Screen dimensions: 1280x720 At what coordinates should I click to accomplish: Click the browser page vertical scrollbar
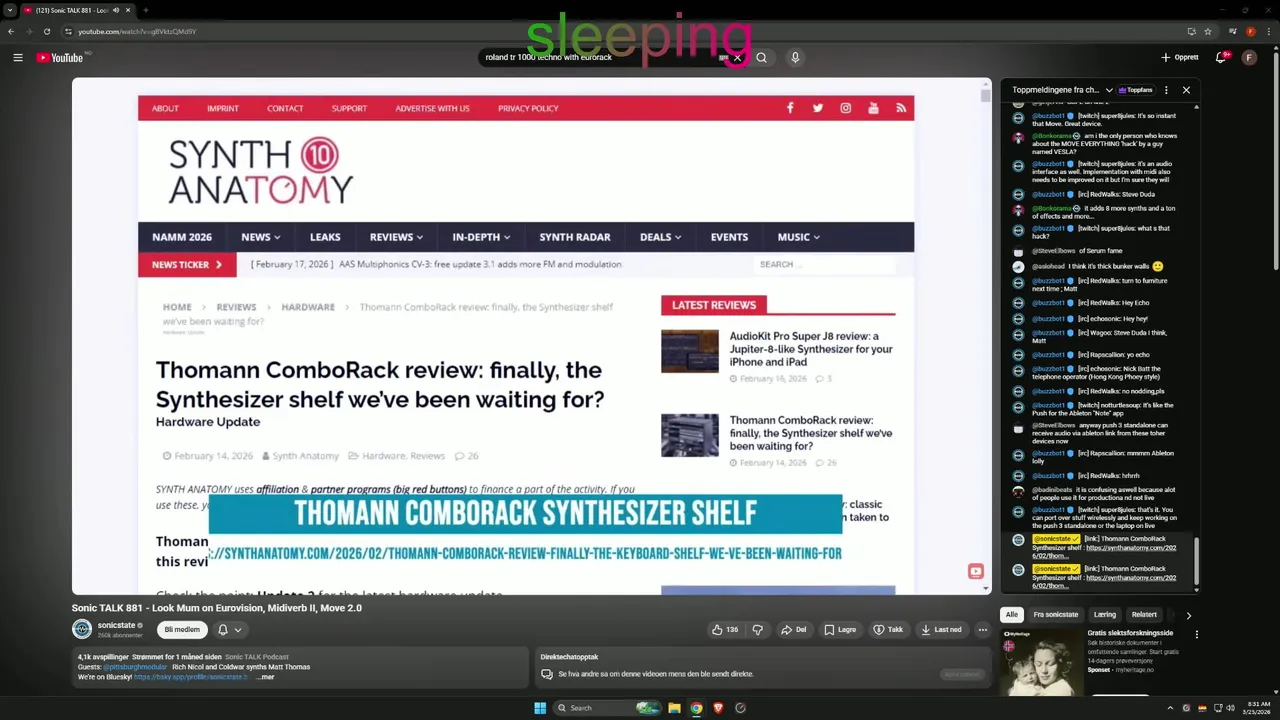1274,160
